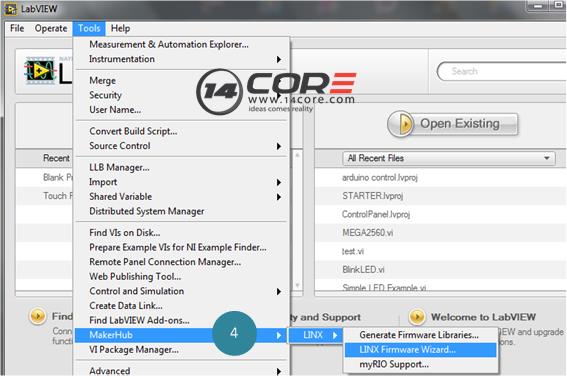Viewport: 567px width, 376px height.
Task: Choose Create Data Link...
Action: point(181,306)
